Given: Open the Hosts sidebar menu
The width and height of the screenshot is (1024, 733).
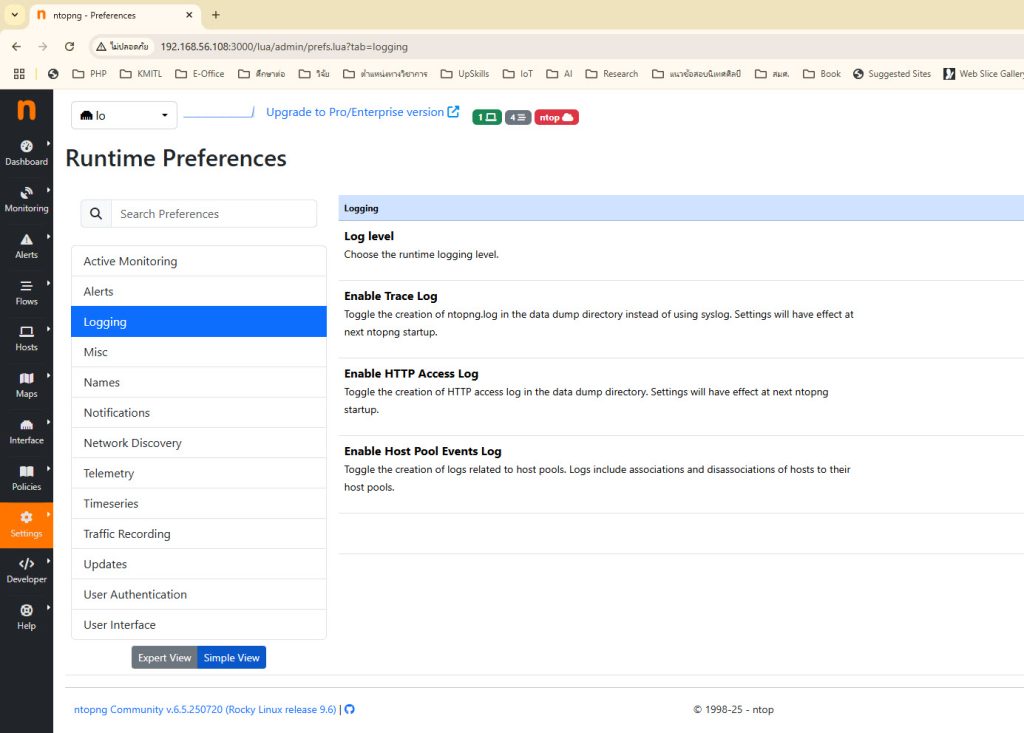Looking at the screenshot, I should pos(26,338).
